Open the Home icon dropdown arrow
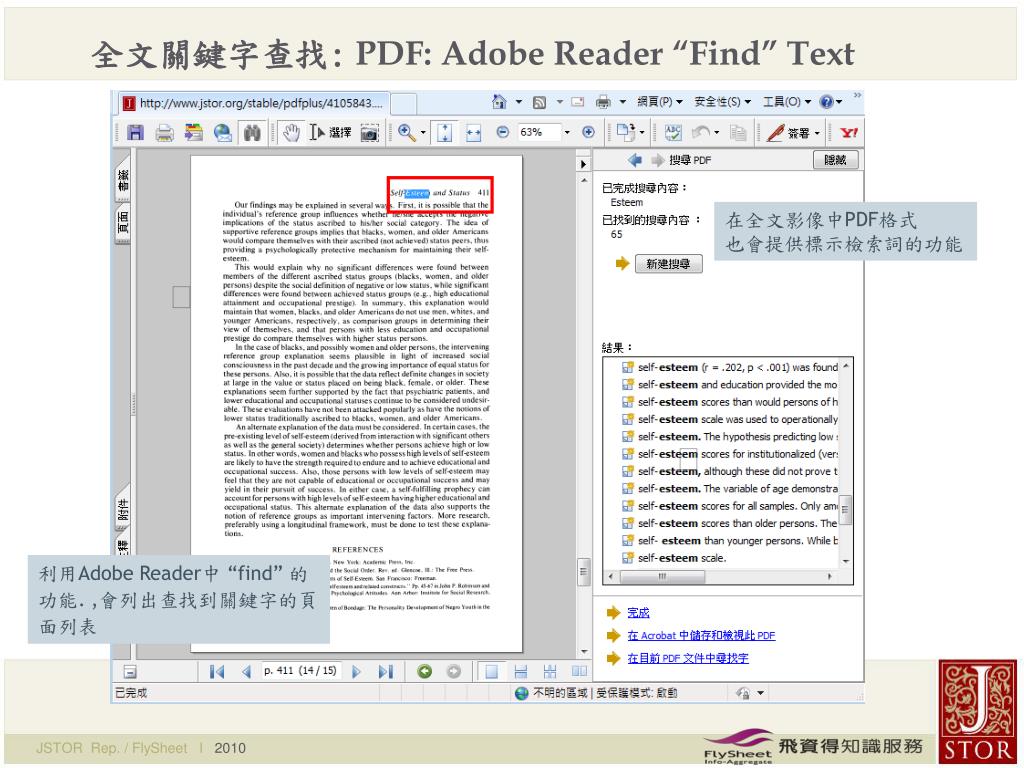 click(x=519, y=102)
